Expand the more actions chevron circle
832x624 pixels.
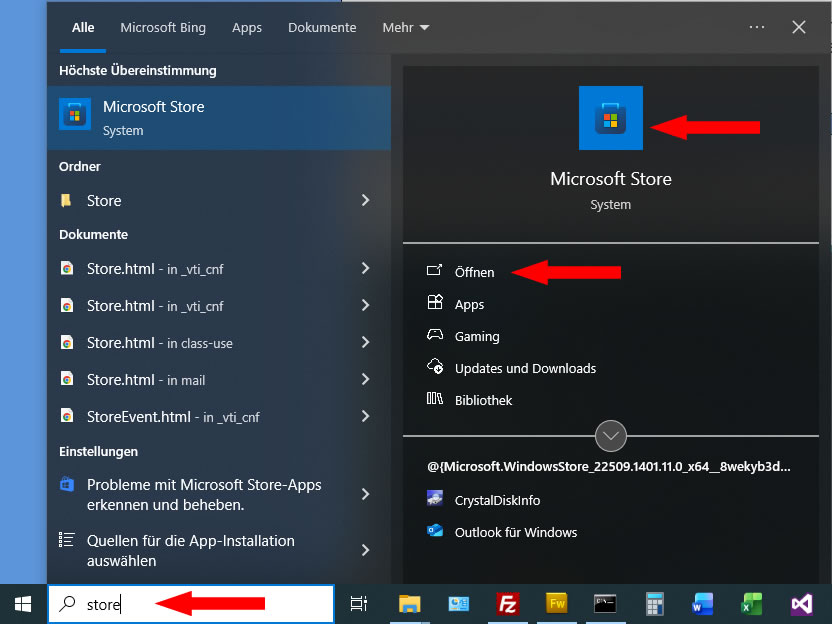coord(610,436)
